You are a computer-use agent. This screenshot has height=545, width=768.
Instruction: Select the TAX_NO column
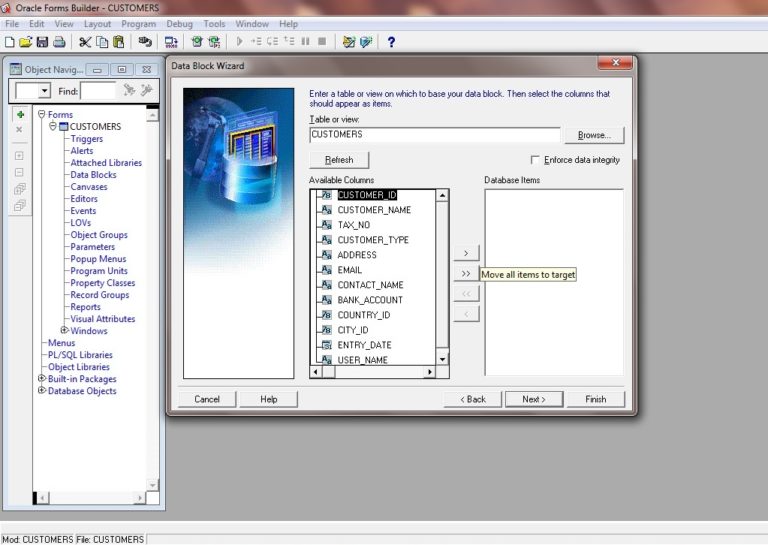354,225
